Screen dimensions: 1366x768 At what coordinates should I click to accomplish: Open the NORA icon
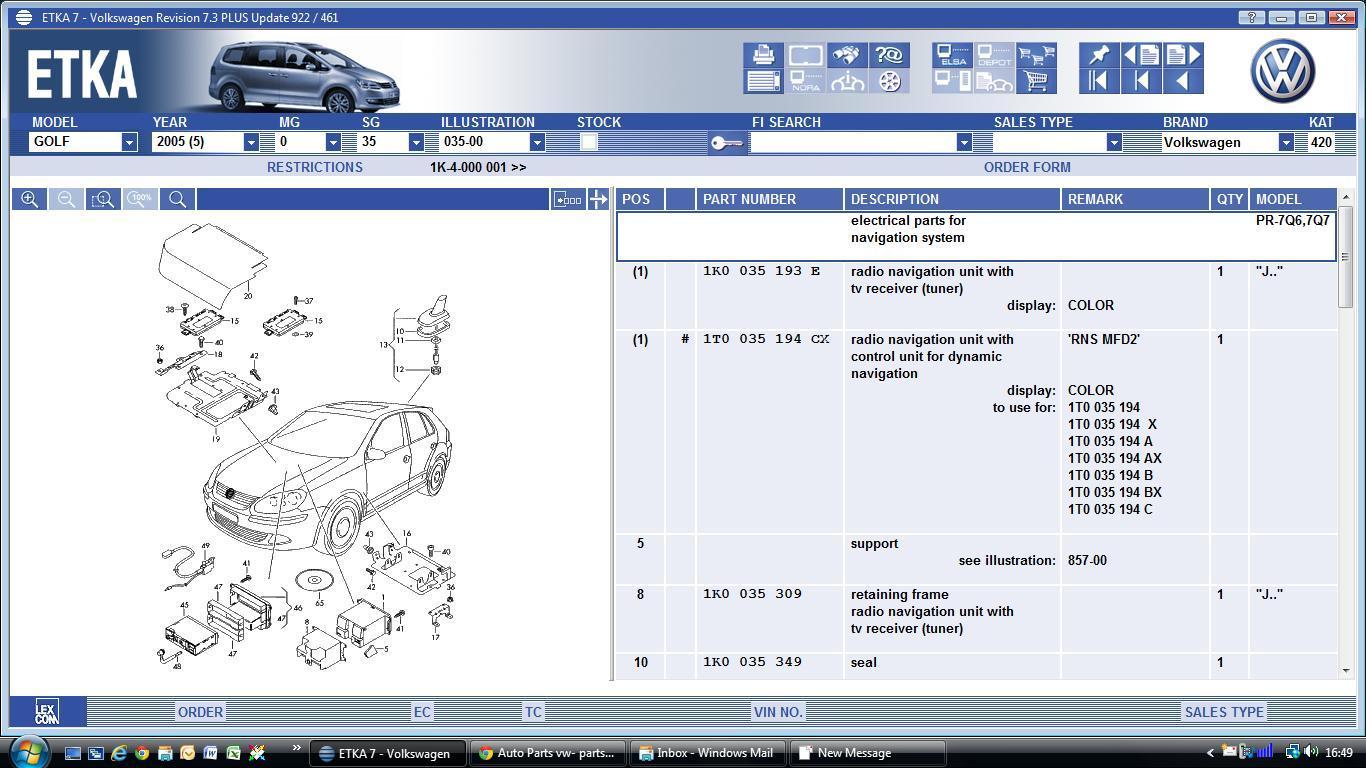tap(805, 82)
